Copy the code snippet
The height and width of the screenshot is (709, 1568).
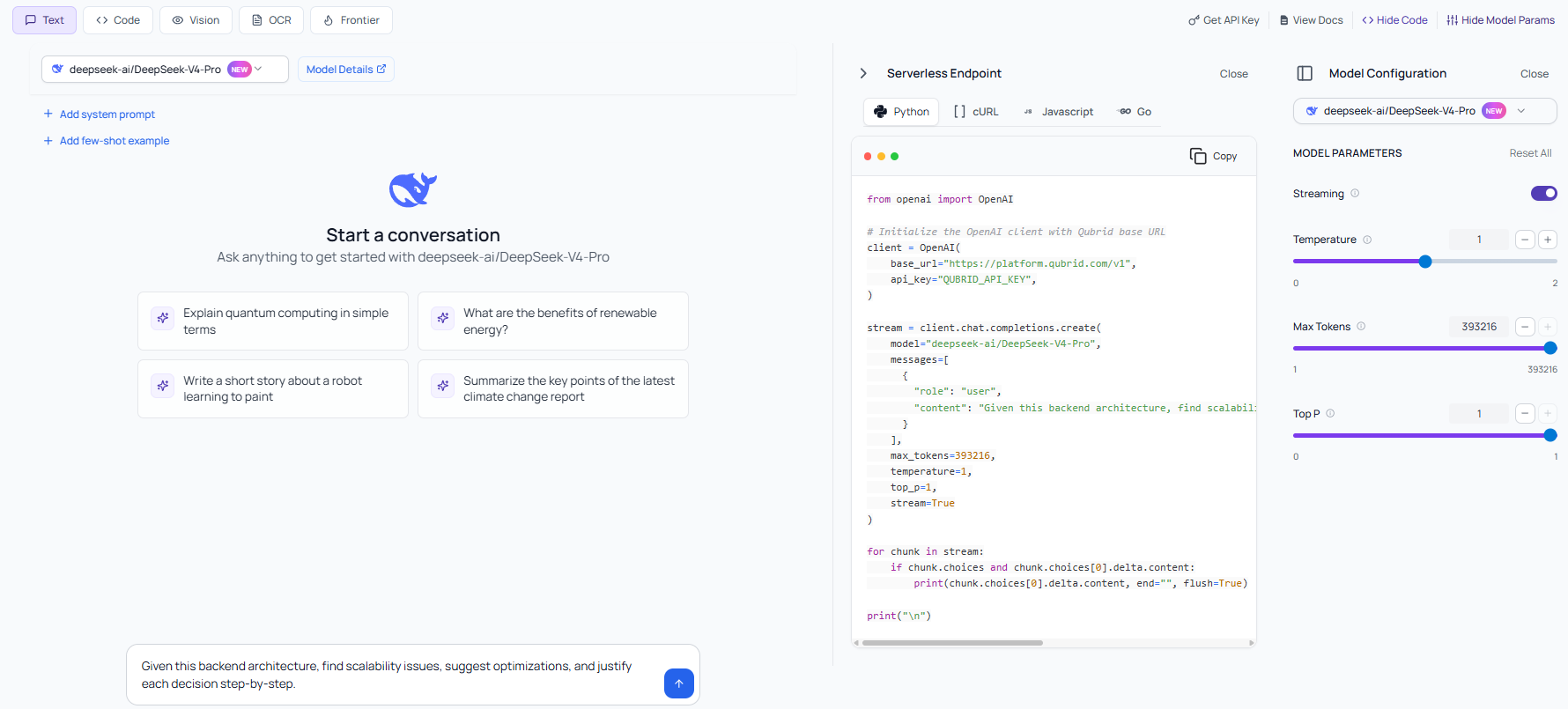click(1214, 156)
